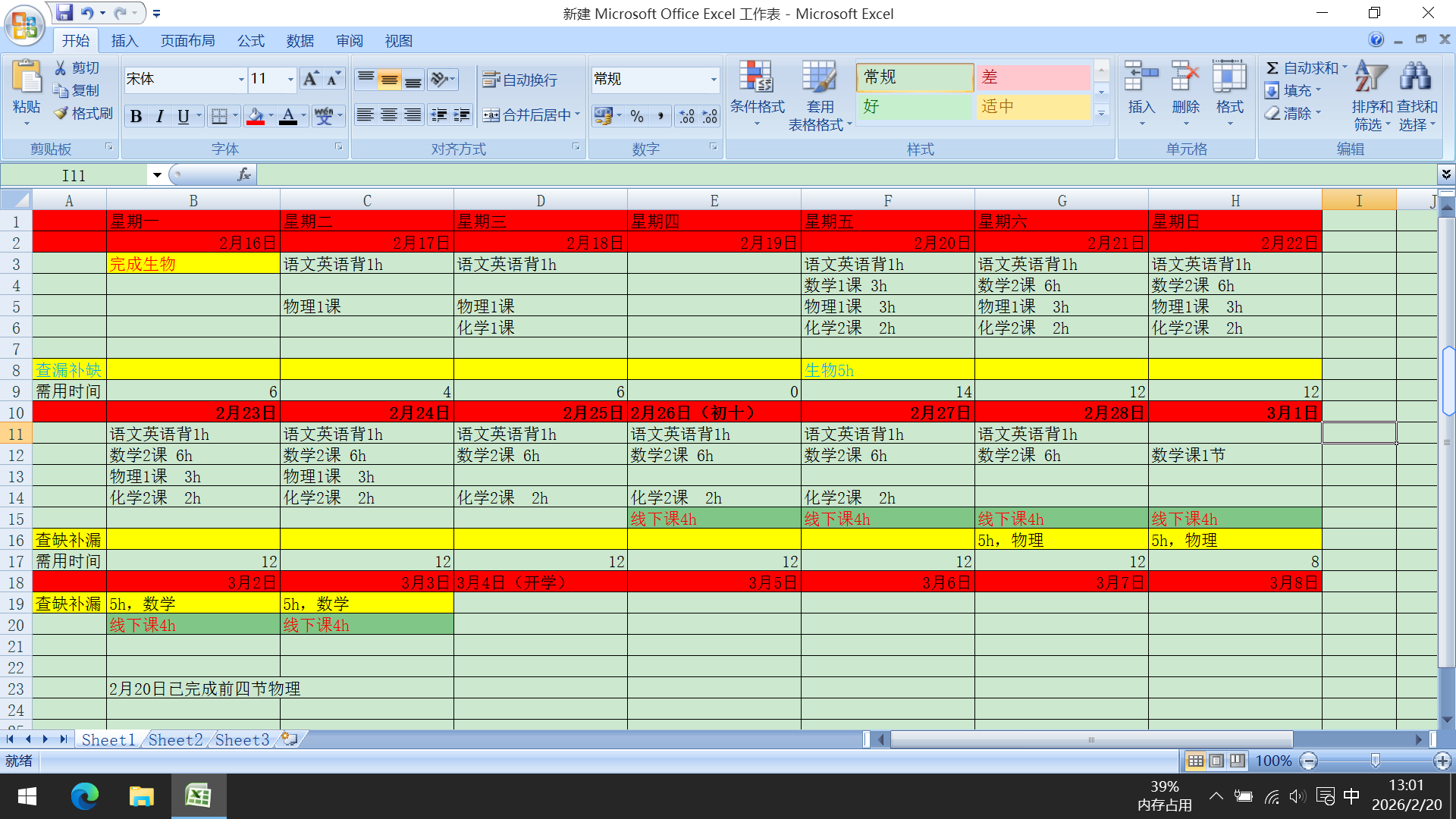
Task: Toggle Wrap Text (自动换行)
Action: 520,80
